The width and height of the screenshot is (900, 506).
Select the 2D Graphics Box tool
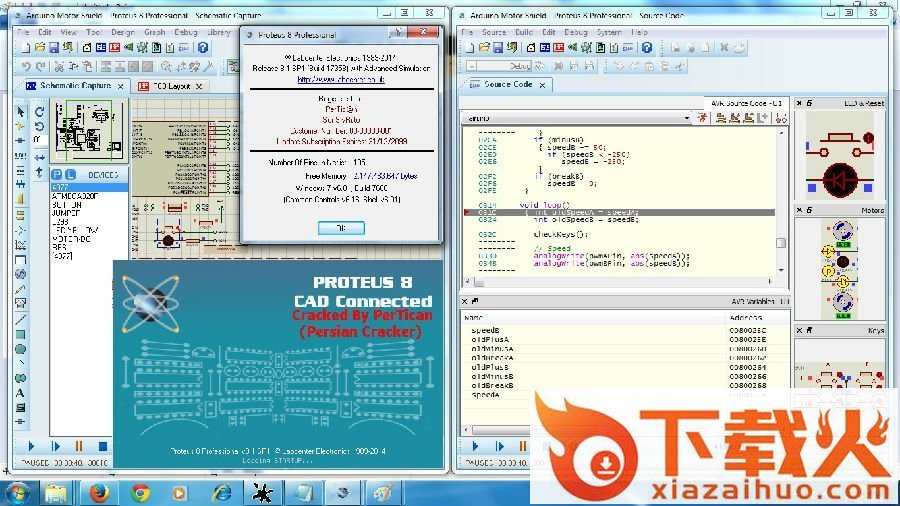pos(20,334)
